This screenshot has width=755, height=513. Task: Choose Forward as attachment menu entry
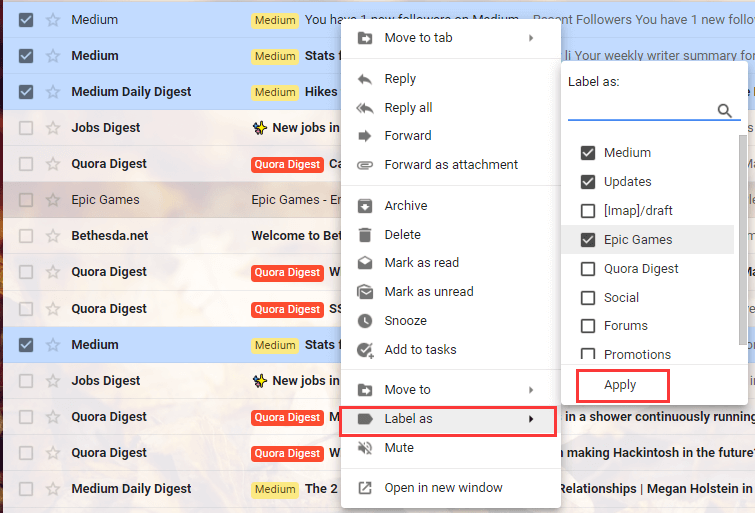[451, 165]
